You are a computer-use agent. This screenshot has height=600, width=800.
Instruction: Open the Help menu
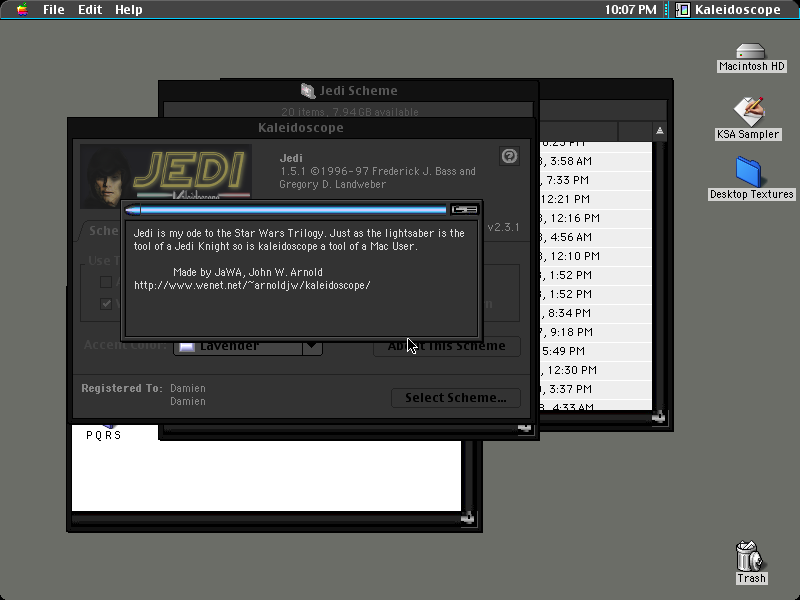click(129, 10)
